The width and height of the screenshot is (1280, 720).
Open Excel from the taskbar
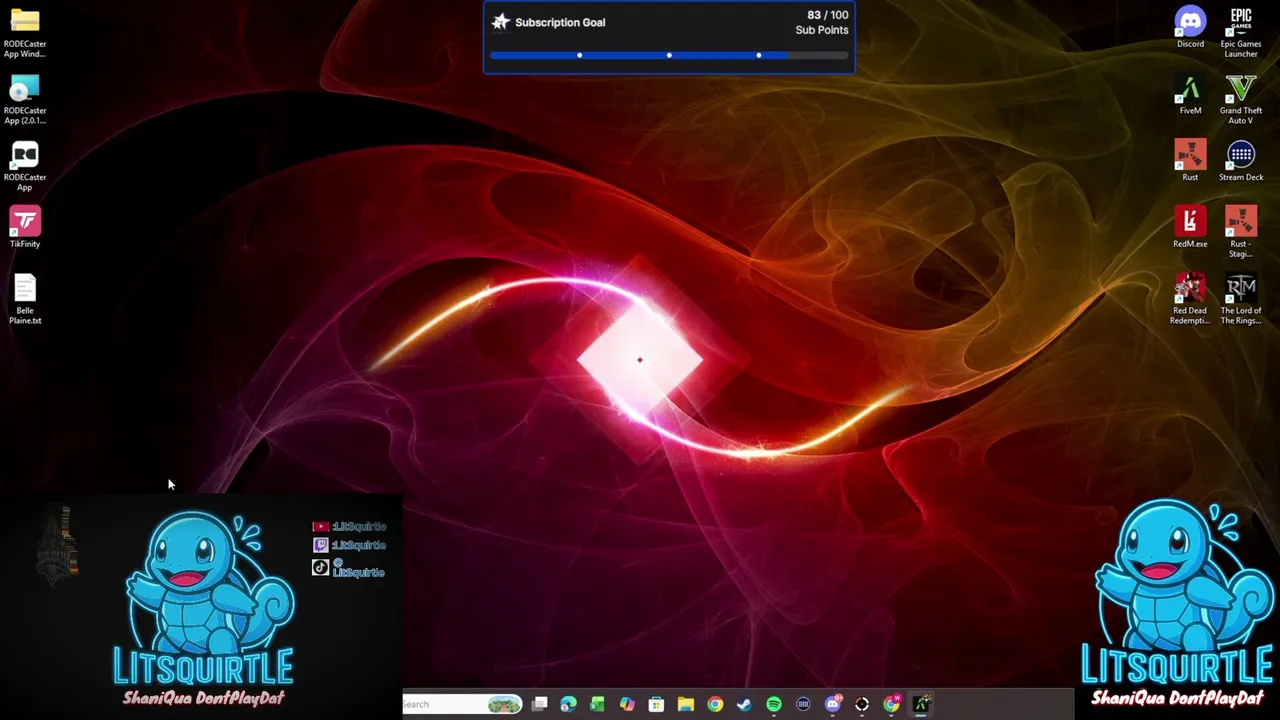(598, 704)
